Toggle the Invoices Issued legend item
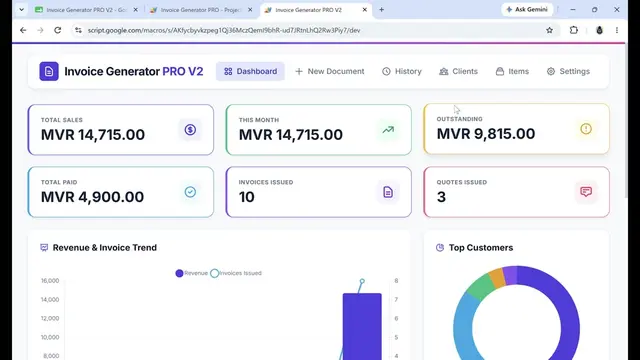Screen dimensions: 640x360 (x=236, y=273)
